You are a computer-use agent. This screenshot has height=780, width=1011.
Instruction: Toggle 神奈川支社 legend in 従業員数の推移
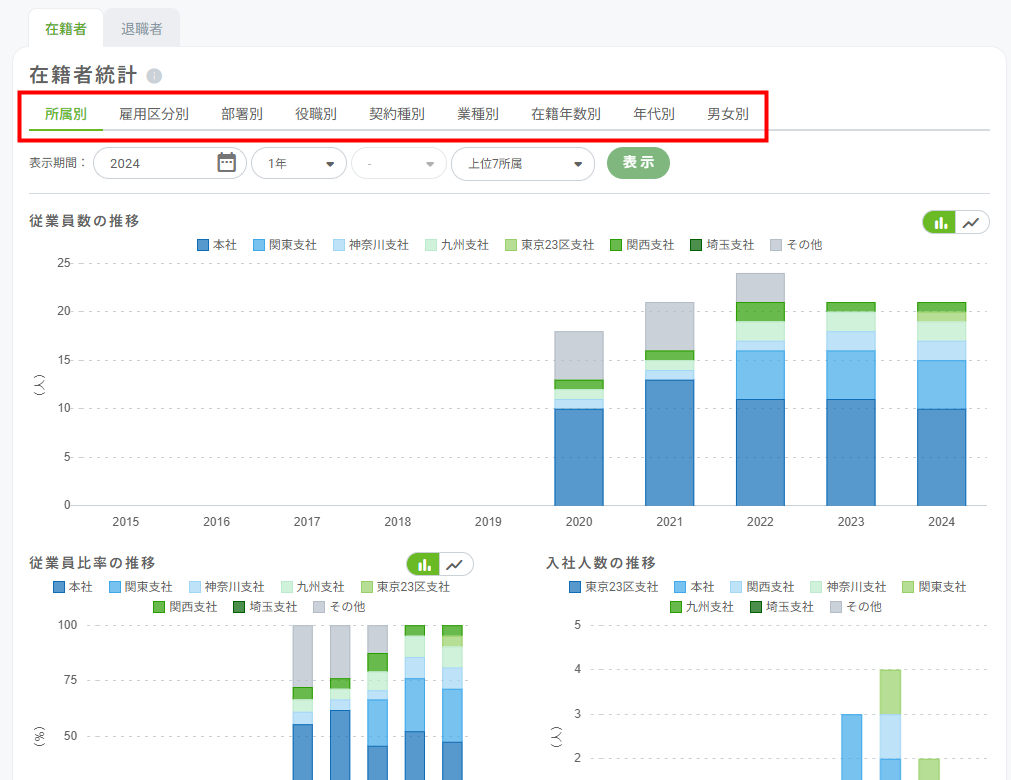coord(371,245)
